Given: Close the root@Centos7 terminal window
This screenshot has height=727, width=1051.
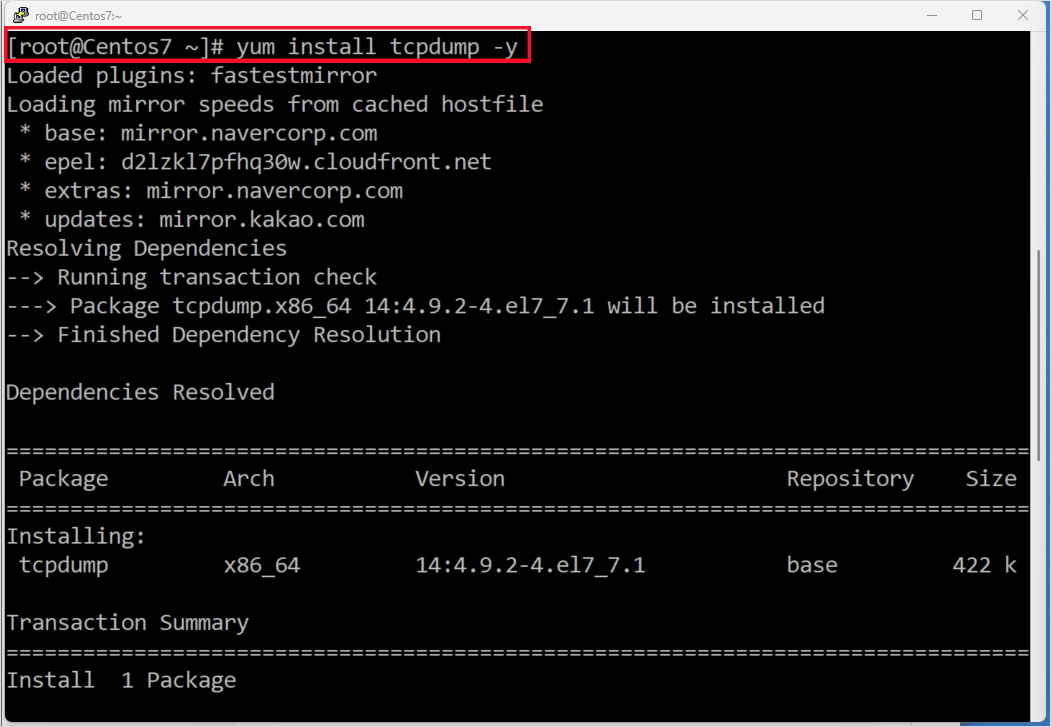Looking at the screenshot, I should [x=1023, y=15].
